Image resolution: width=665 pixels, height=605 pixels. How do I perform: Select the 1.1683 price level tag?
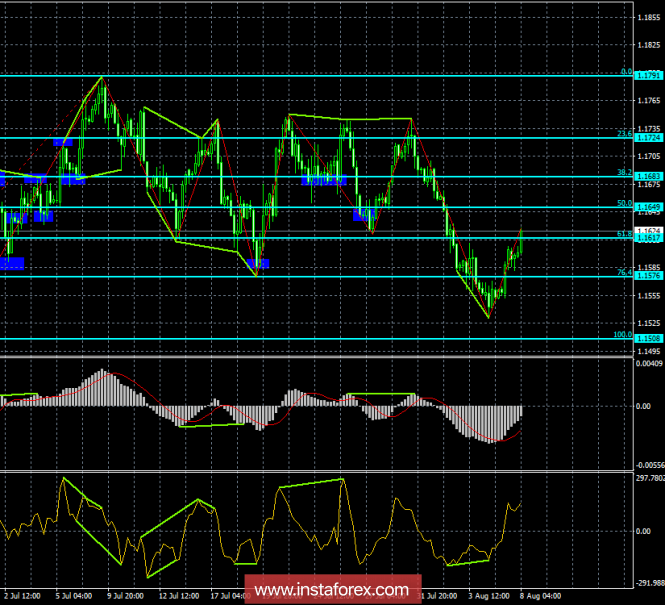point(648,176)
